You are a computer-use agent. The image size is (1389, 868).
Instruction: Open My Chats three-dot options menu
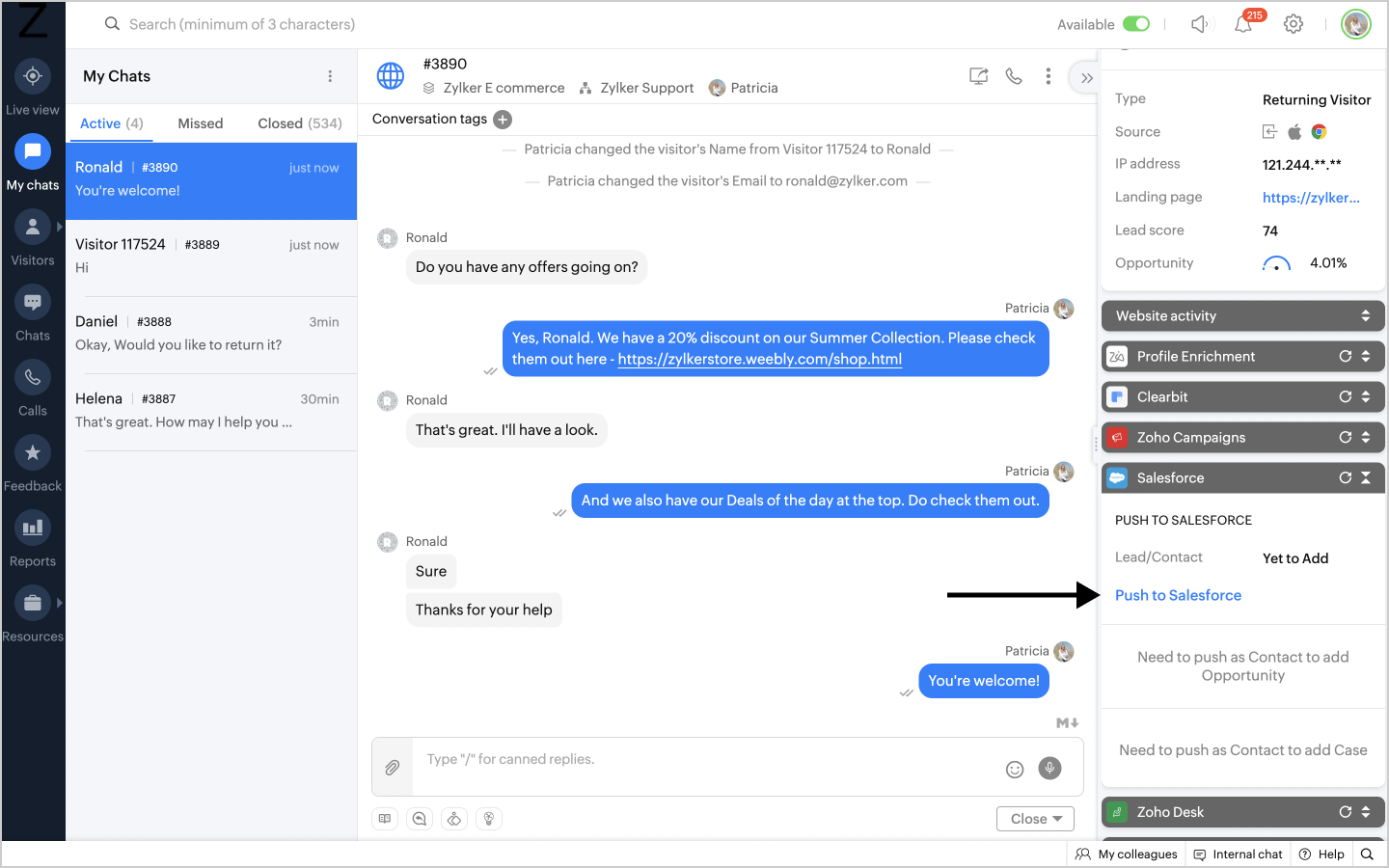(330, 76)
